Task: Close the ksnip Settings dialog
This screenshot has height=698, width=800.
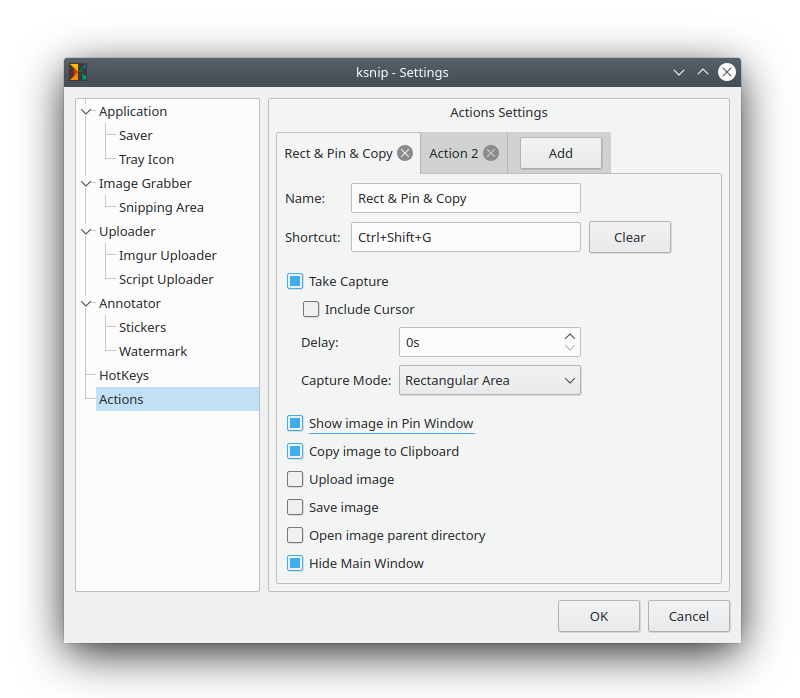Action: 727,72
